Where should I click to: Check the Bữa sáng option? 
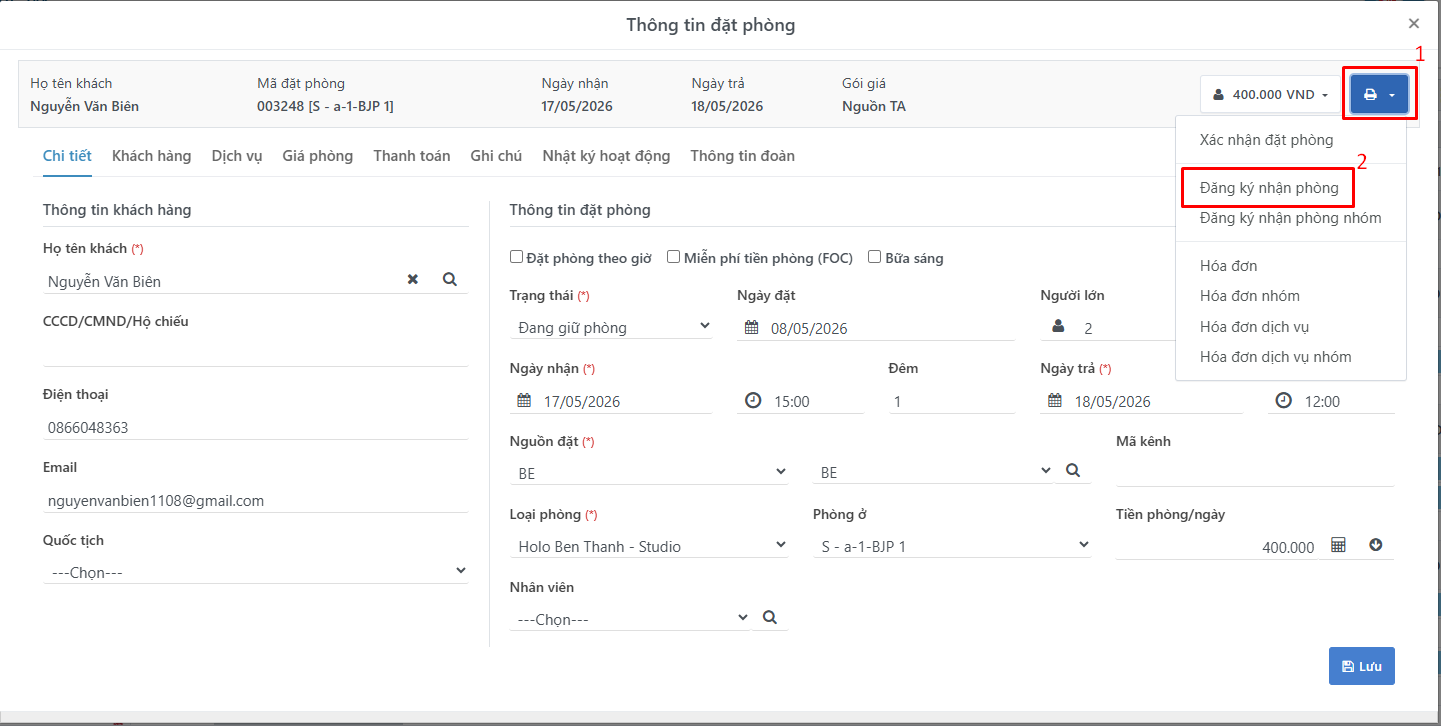tap(875, 257)
